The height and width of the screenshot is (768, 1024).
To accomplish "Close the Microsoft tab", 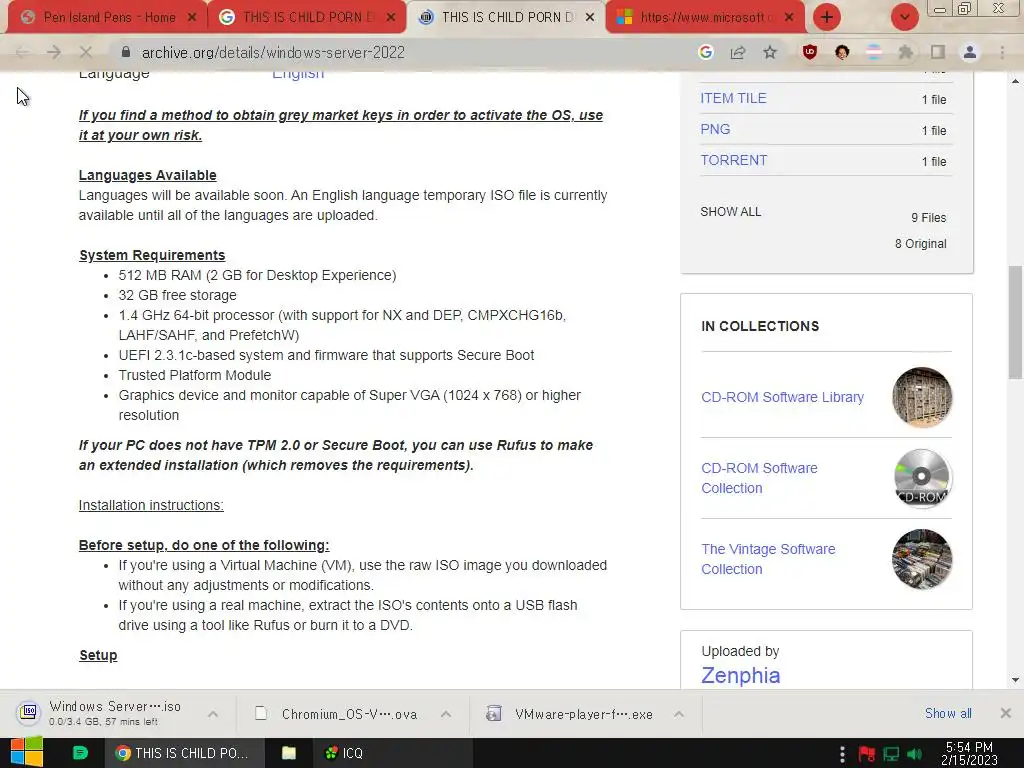I will [789, 18].
